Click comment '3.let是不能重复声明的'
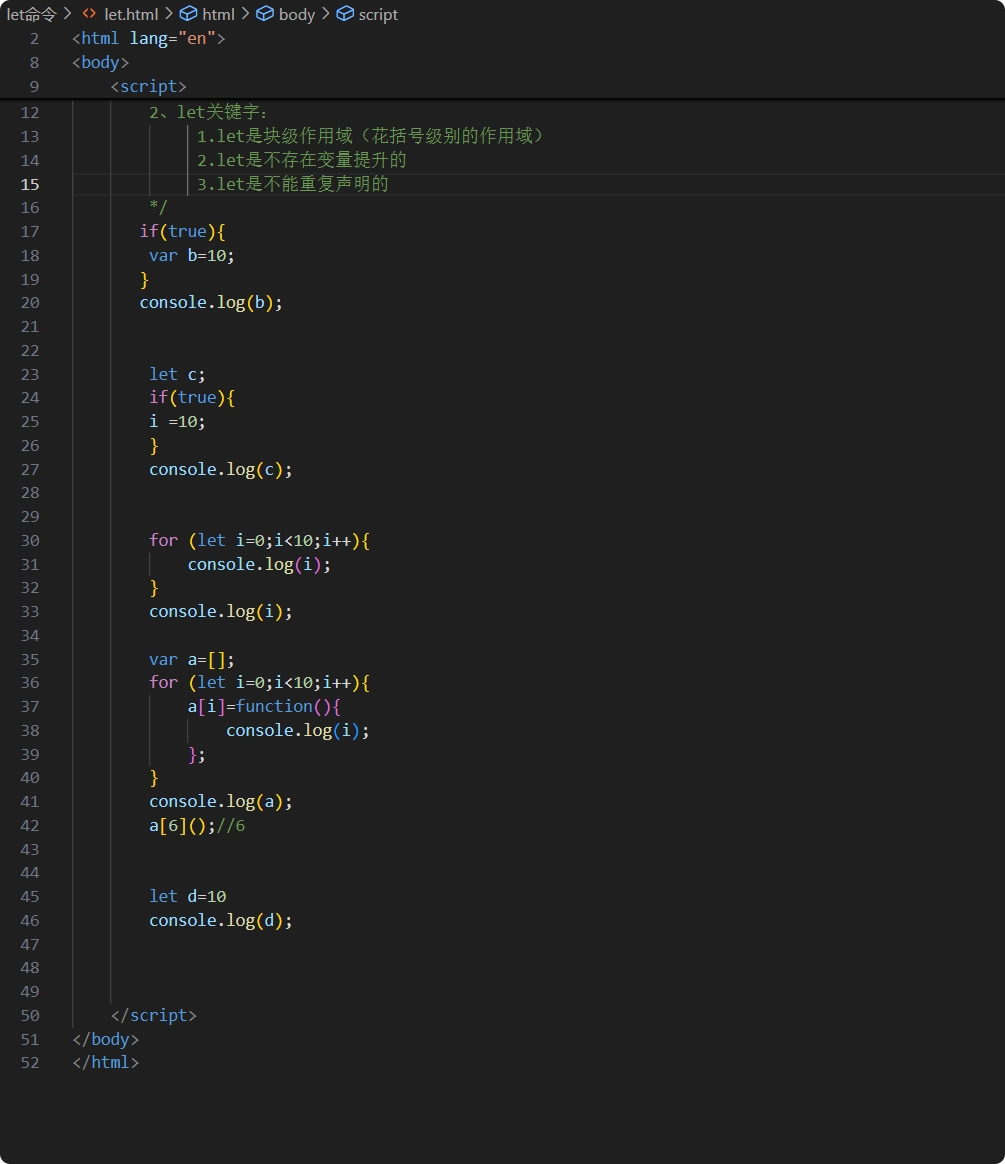 [292, 183]
